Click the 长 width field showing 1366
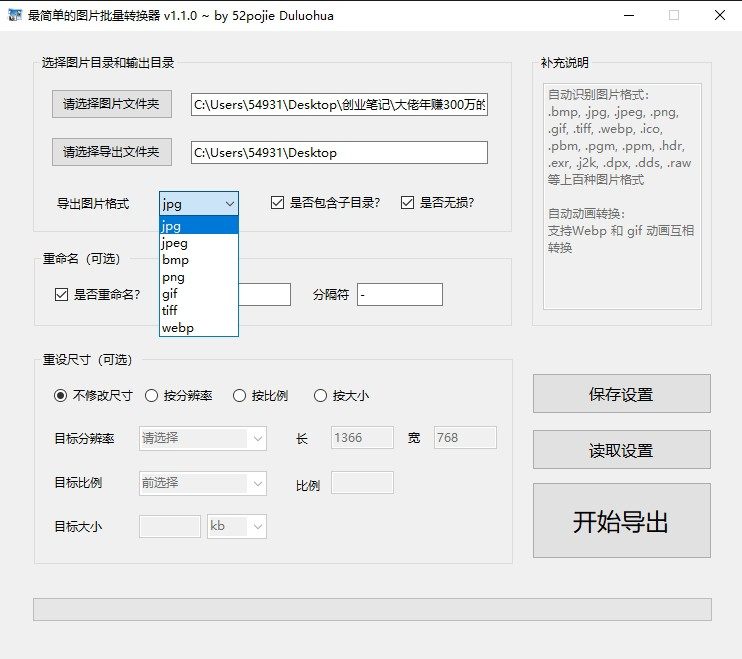 pyautogui.click(x=362, y=438)
